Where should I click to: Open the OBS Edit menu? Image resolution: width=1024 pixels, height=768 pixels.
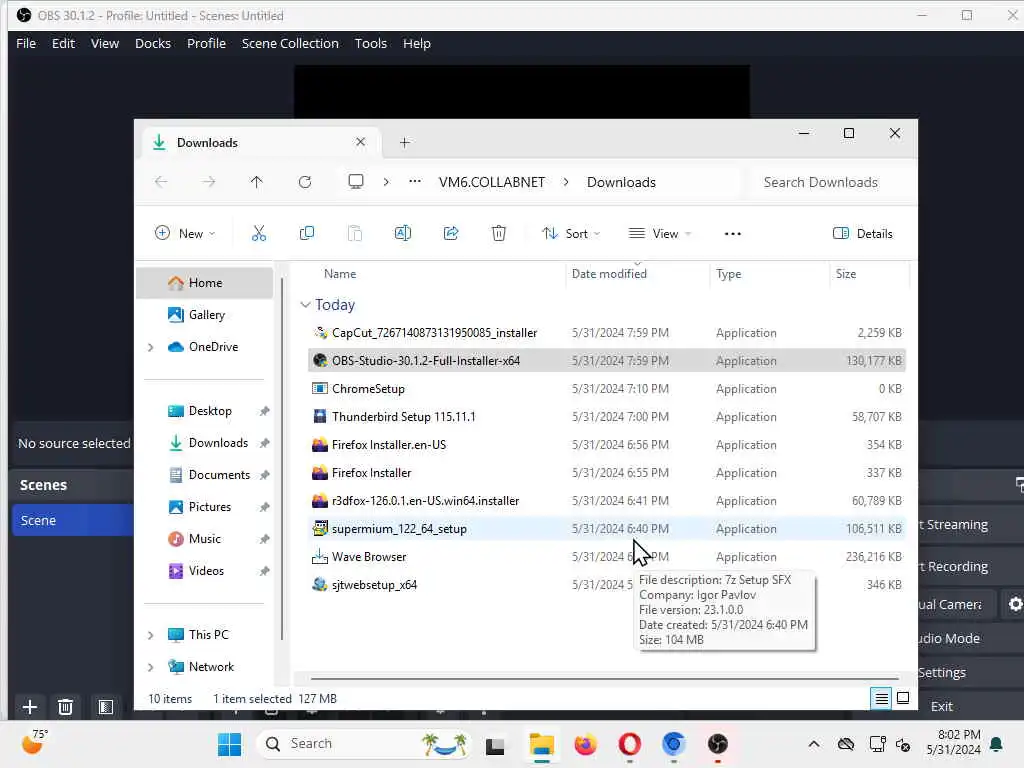tap(63, 43)
